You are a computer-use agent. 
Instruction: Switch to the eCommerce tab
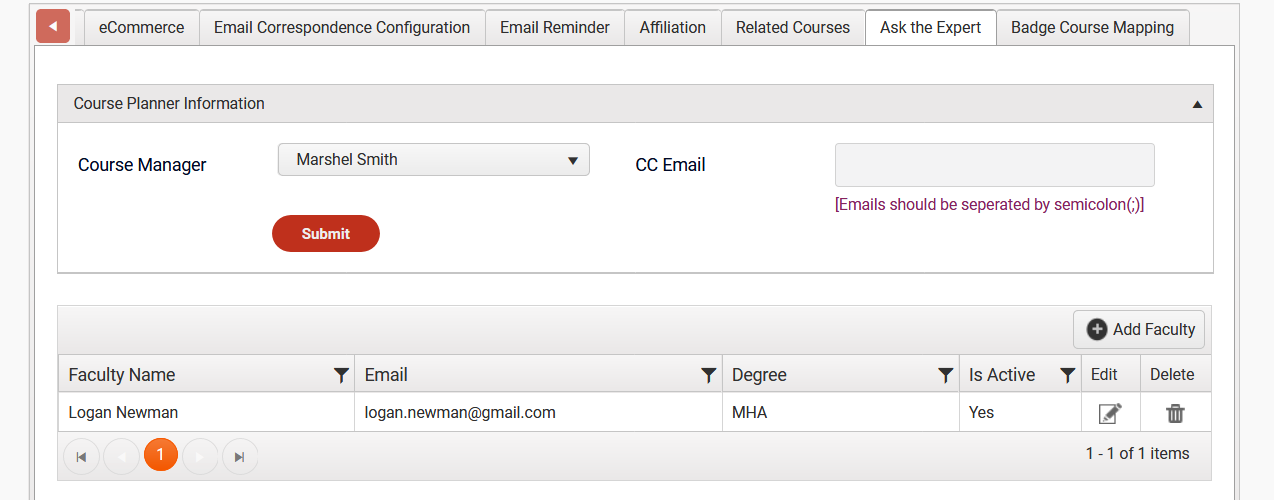coord(141,28)
